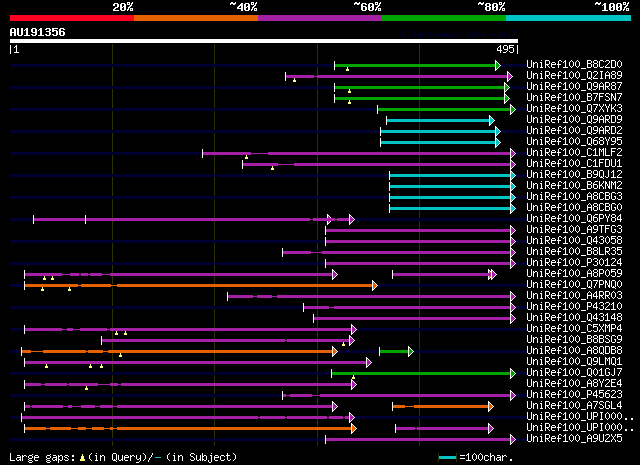The image size is (640, 465).
Task: Click the green alignment bar for B8C2D0
Action: click(x=417, y=65)
